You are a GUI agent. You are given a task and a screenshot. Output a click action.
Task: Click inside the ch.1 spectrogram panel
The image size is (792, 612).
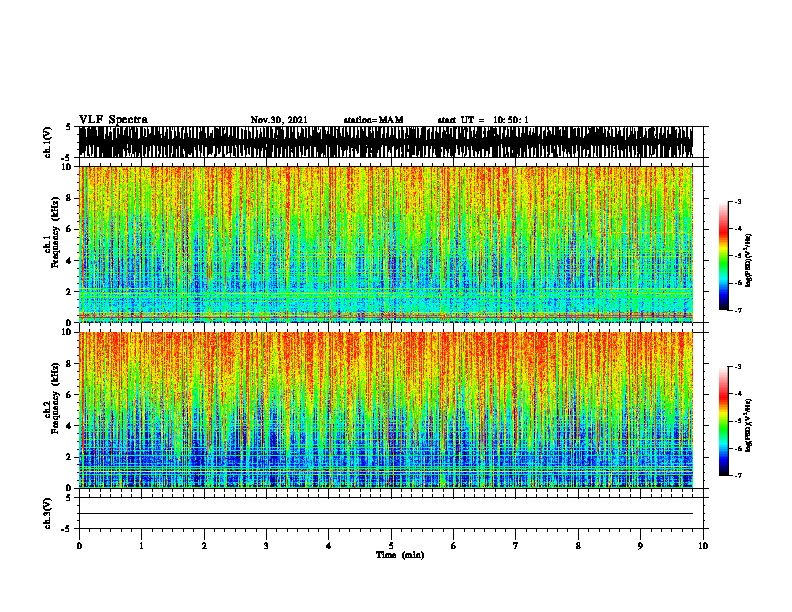tap(386, 244)
